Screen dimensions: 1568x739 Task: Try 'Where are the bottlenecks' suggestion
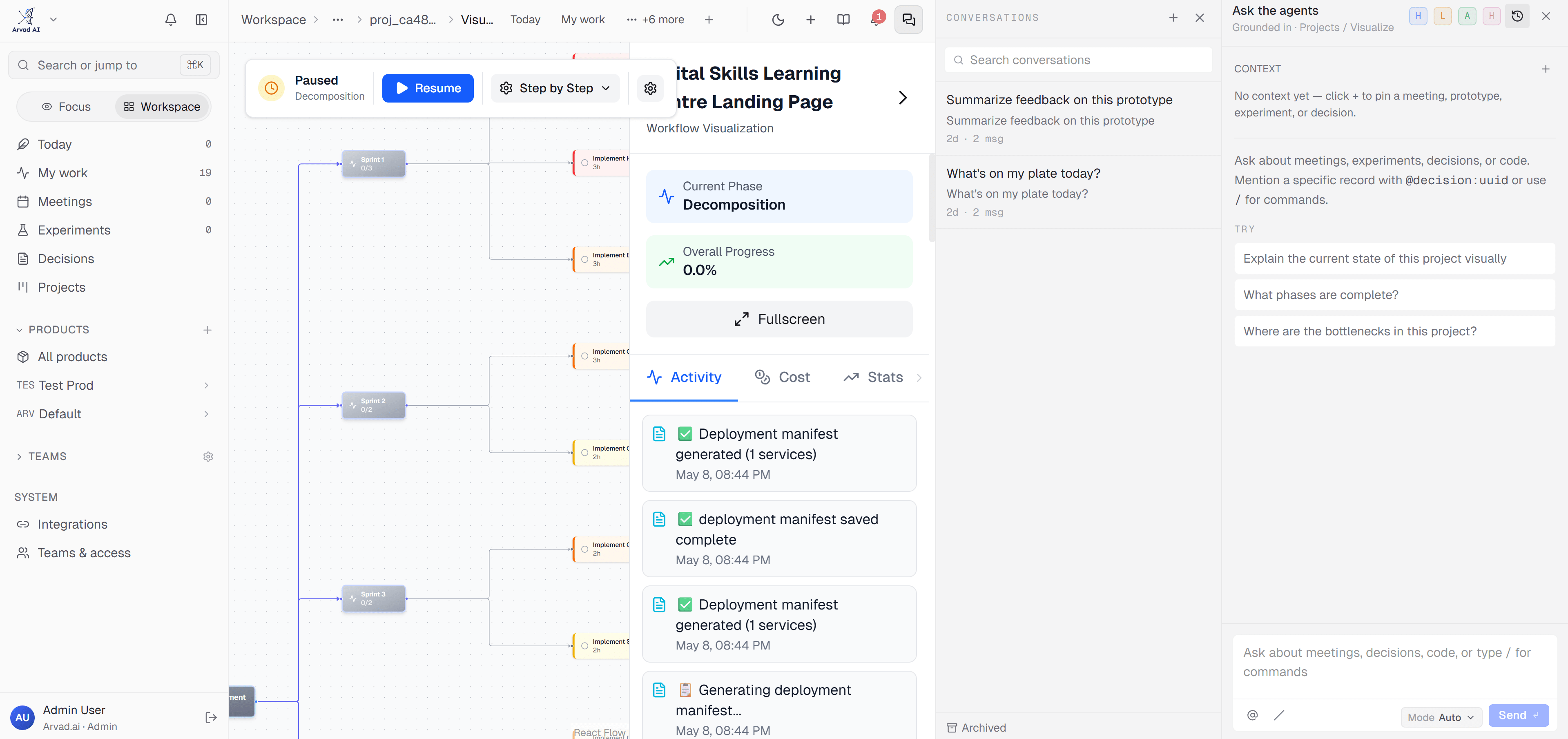coord(1394,331)
